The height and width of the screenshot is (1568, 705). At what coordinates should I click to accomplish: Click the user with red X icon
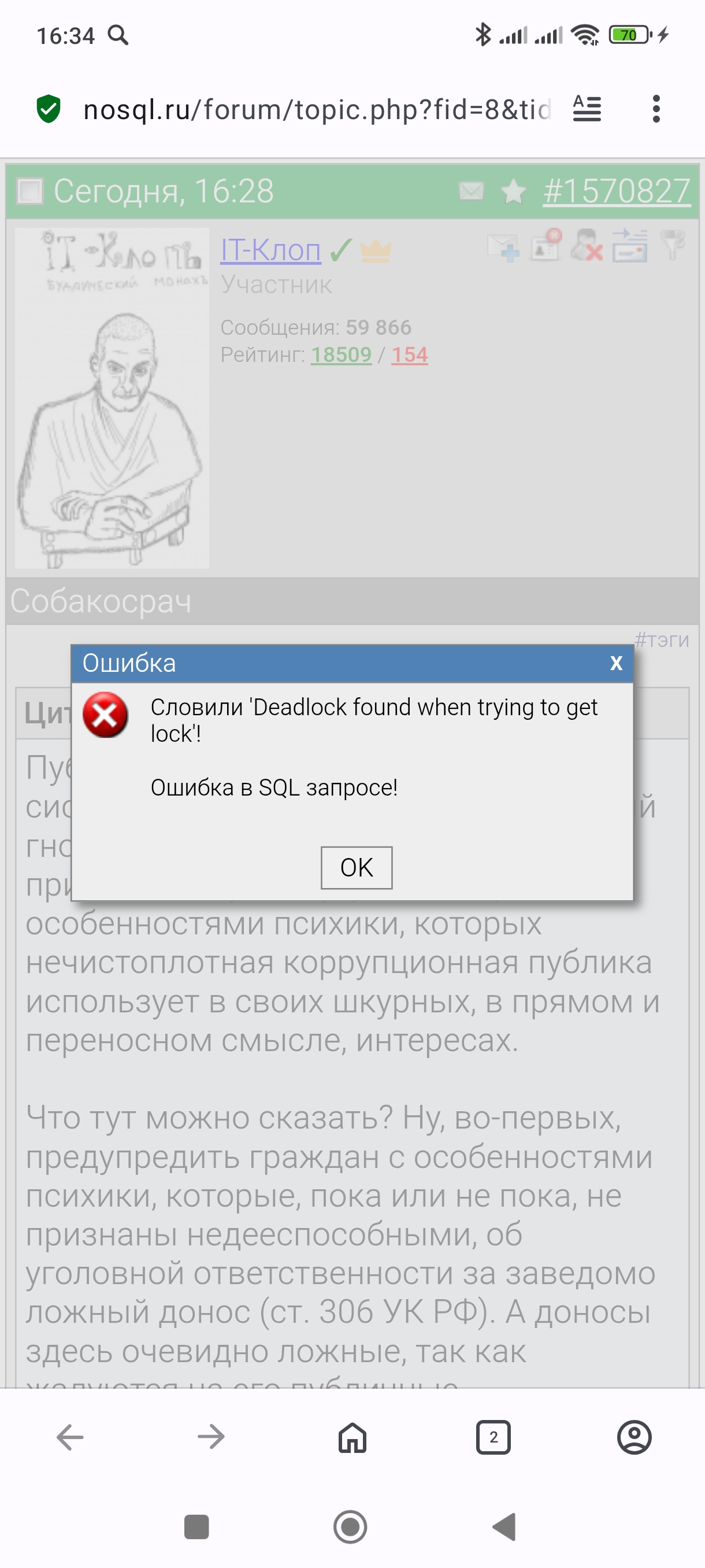point(587,245)
